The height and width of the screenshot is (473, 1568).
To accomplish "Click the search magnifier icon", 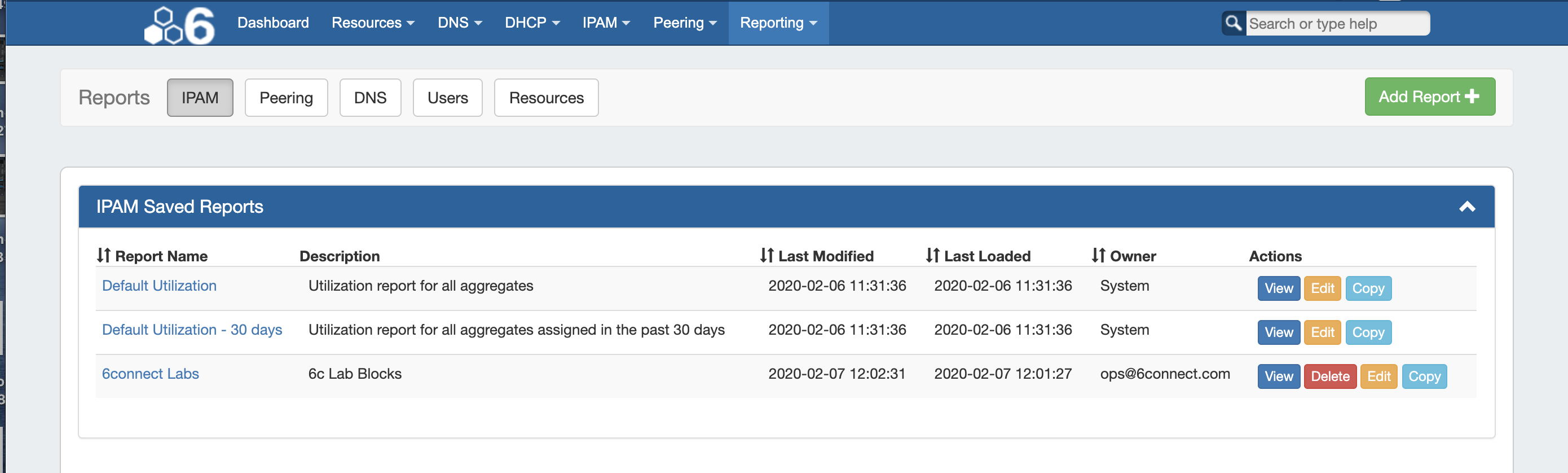I will 1233,23.
